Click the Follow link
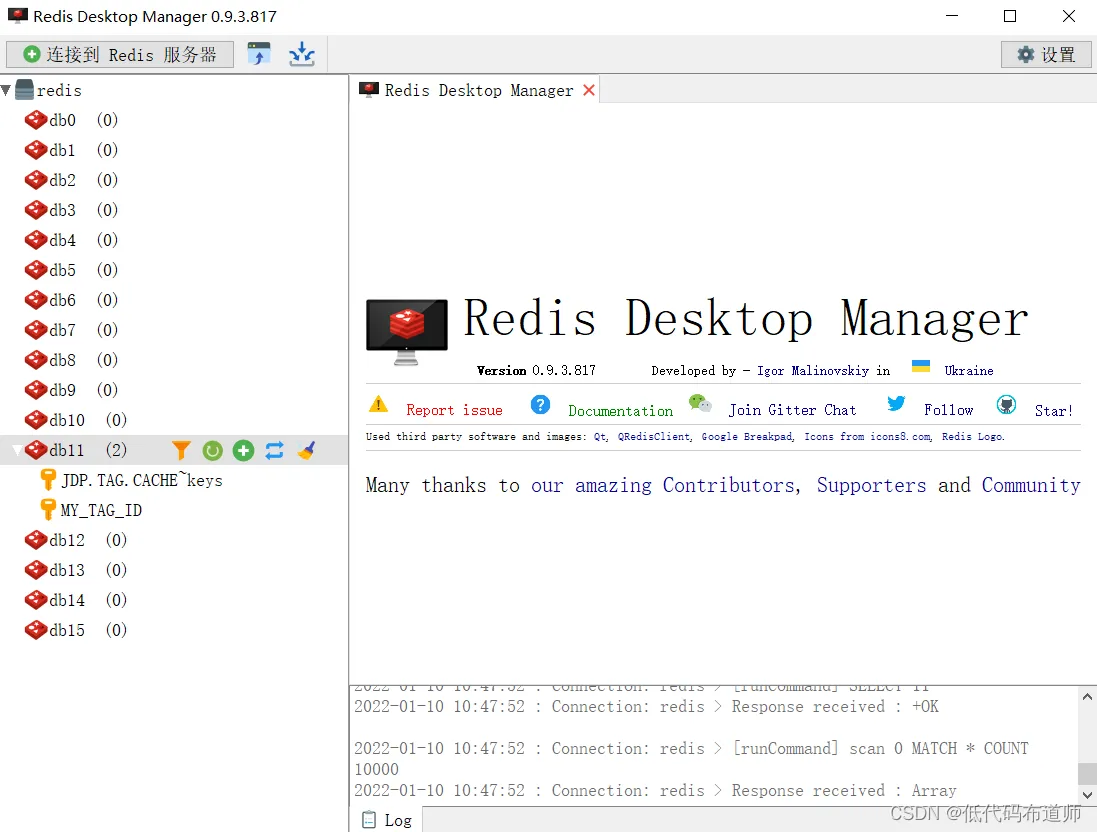 [x=948, y=410]
